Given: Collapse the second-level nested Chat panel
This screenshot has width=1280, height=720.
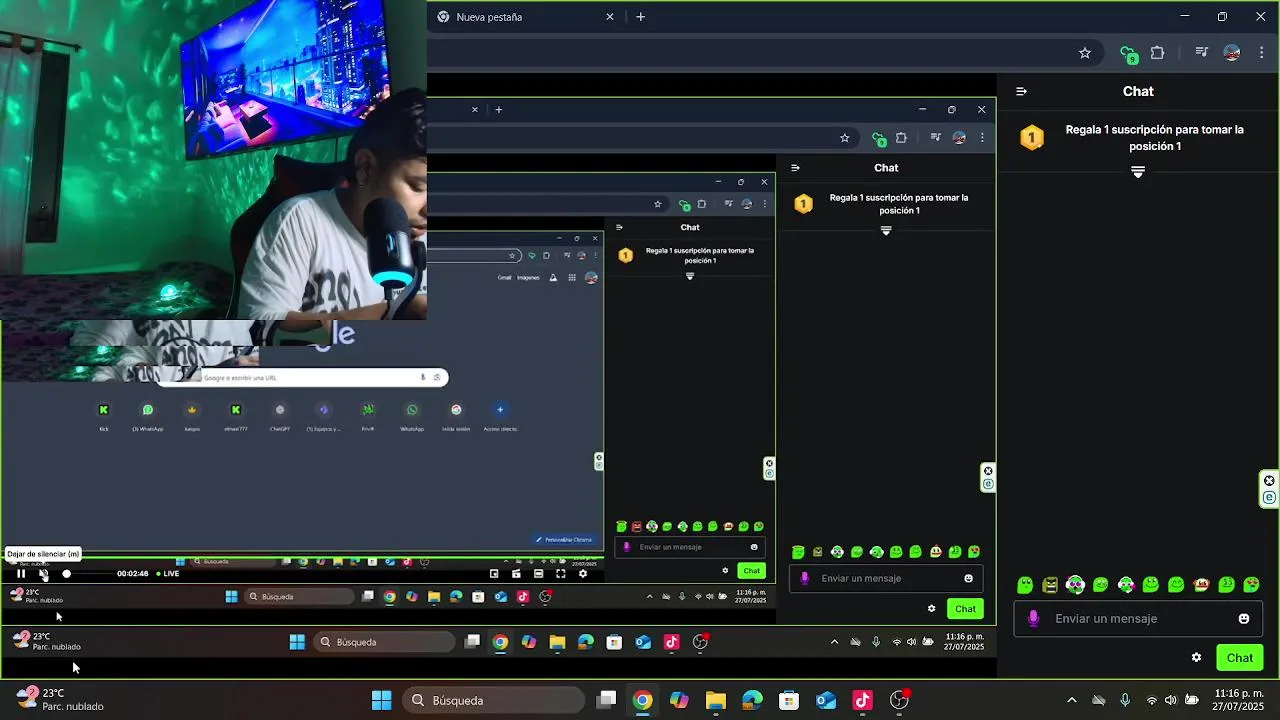Looking at the screenshot, I should (795, 168).
